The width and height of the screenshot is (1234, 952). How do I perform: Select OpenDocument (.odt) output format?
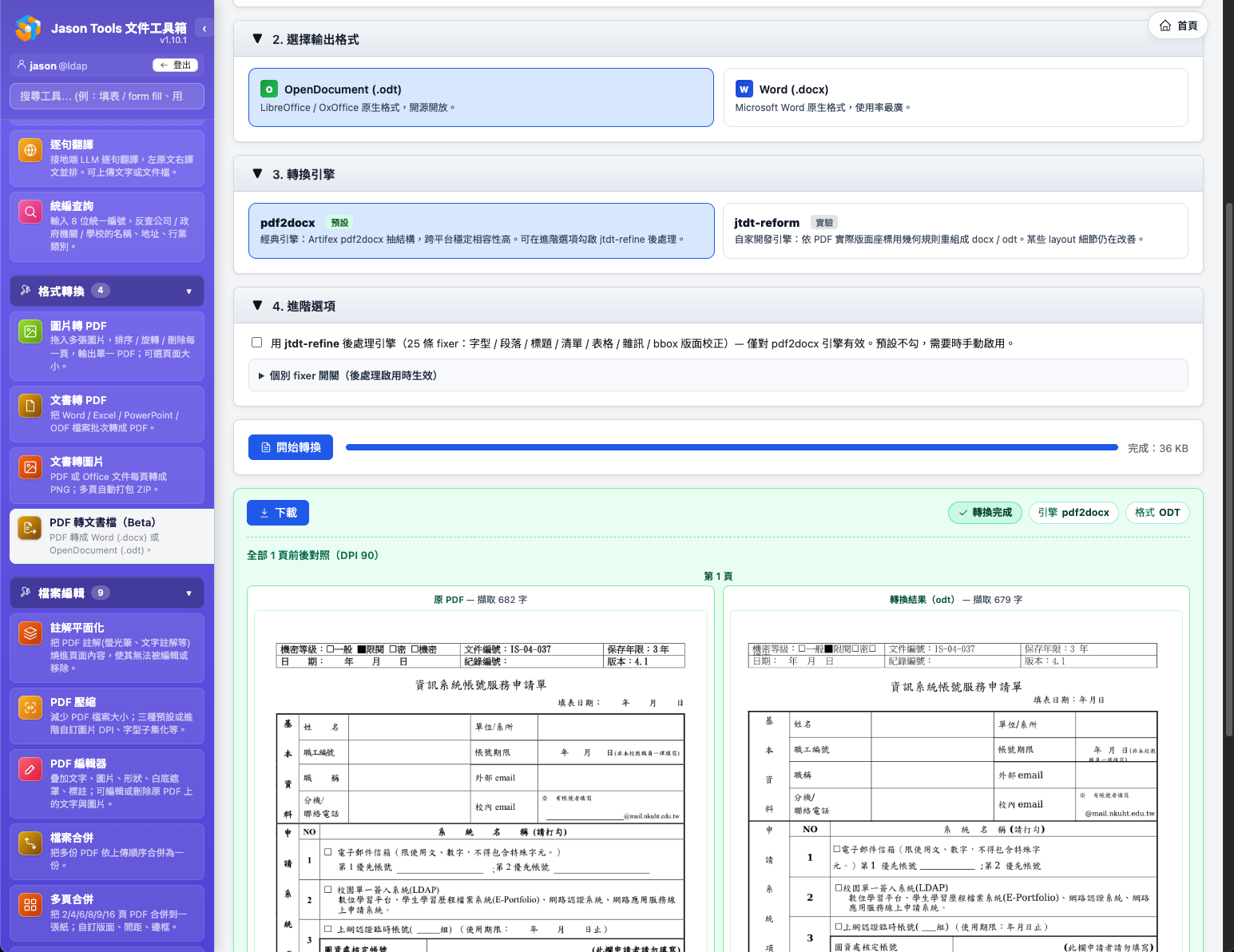pos(481,97)
